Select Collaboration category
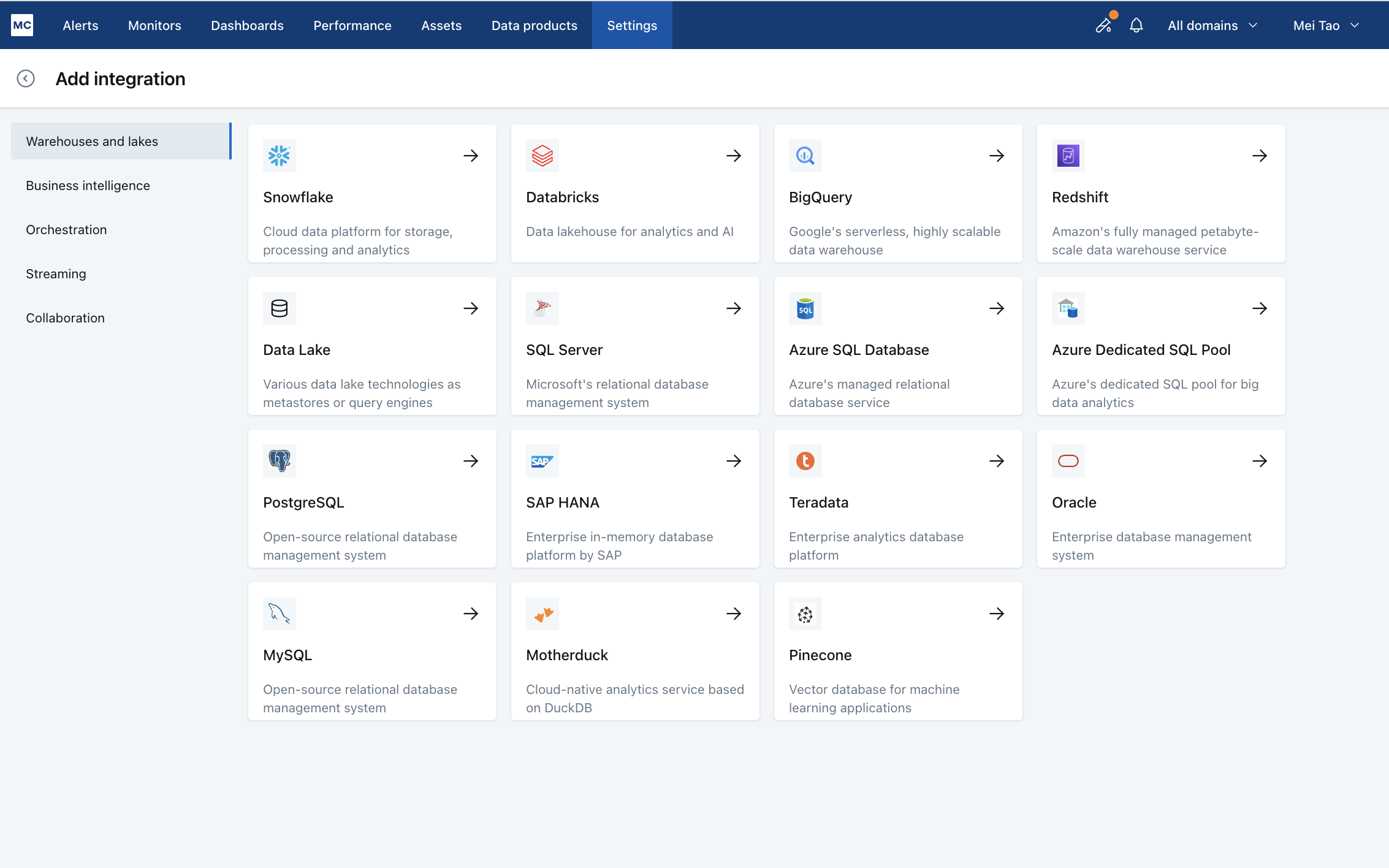 click(121, 318)
